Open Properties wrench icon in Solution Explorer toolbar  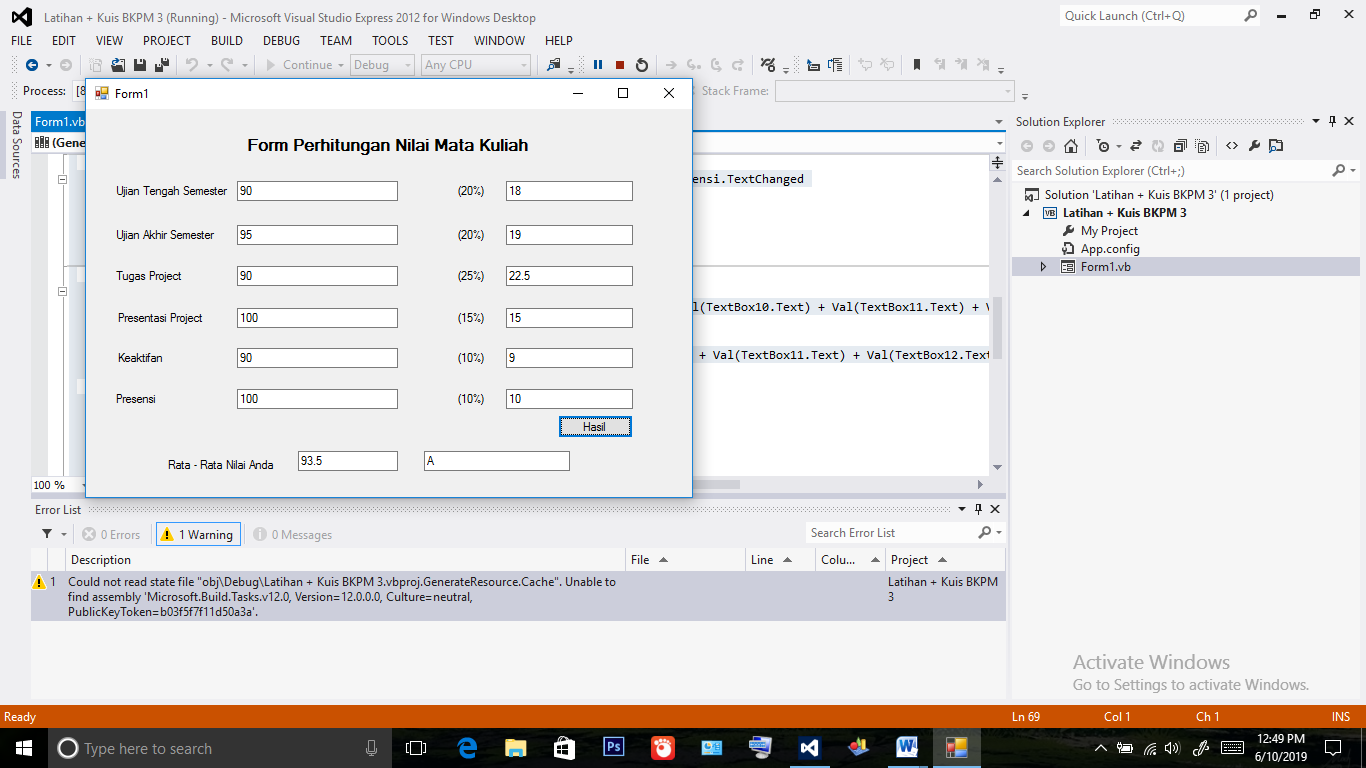tap(1254, 146)
